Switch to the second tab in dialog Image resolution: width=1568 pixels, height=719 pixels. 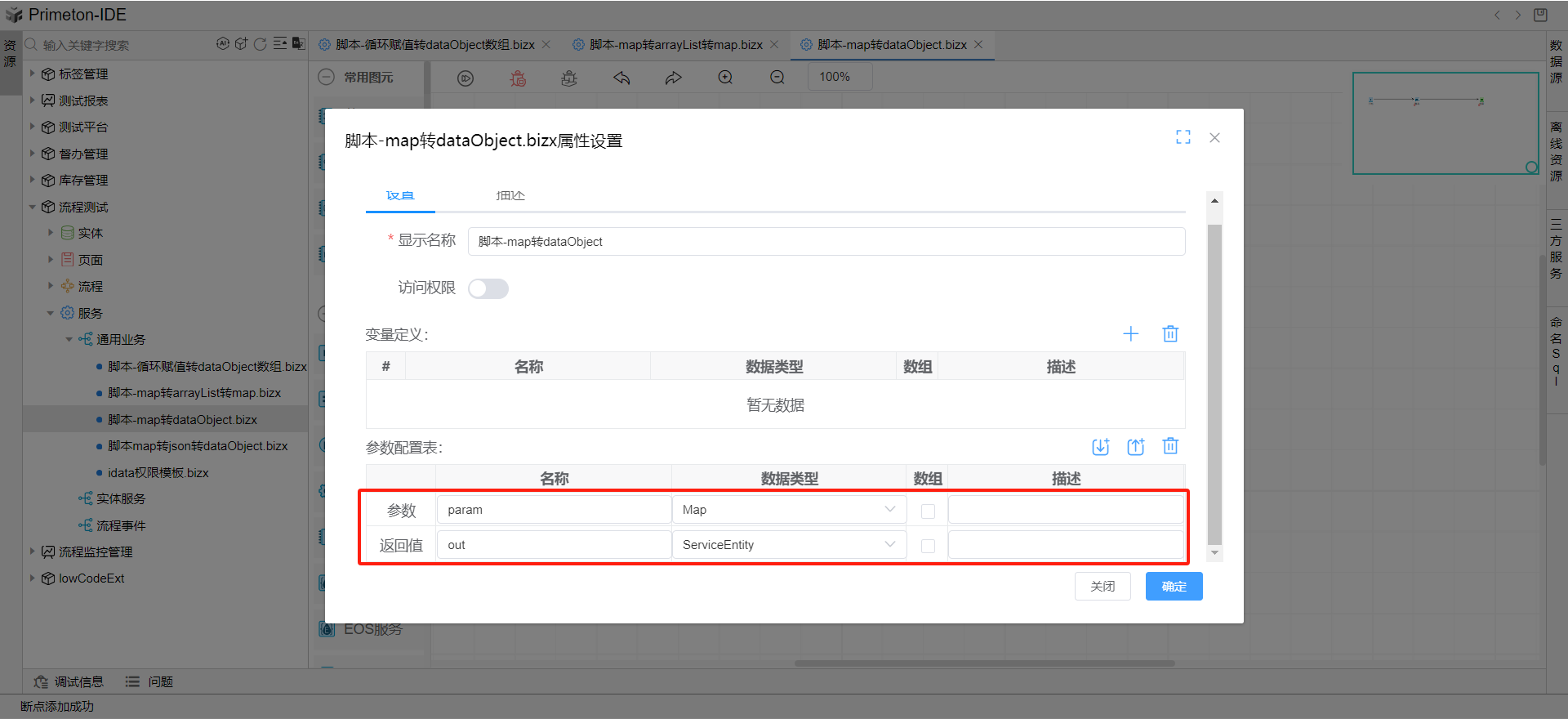point(510,196)
